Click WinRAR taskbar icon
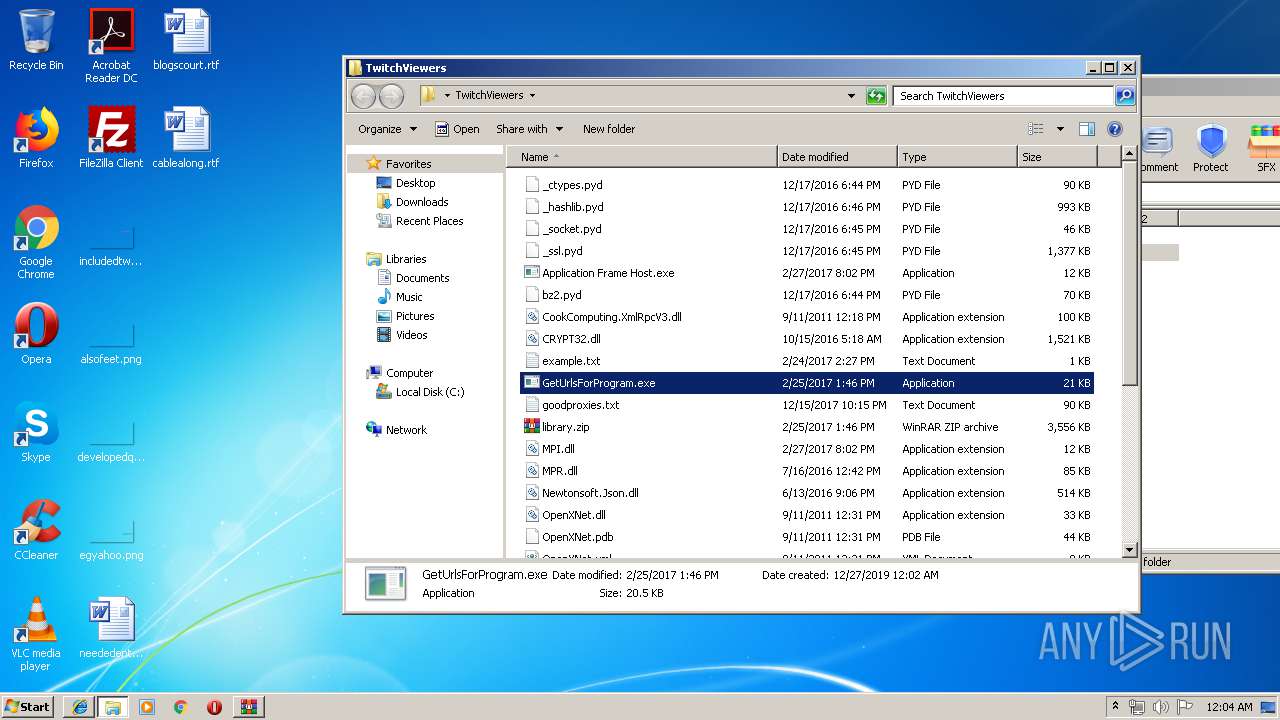The width and height of the screenshot is (1280, 720). tap(248, 707)
